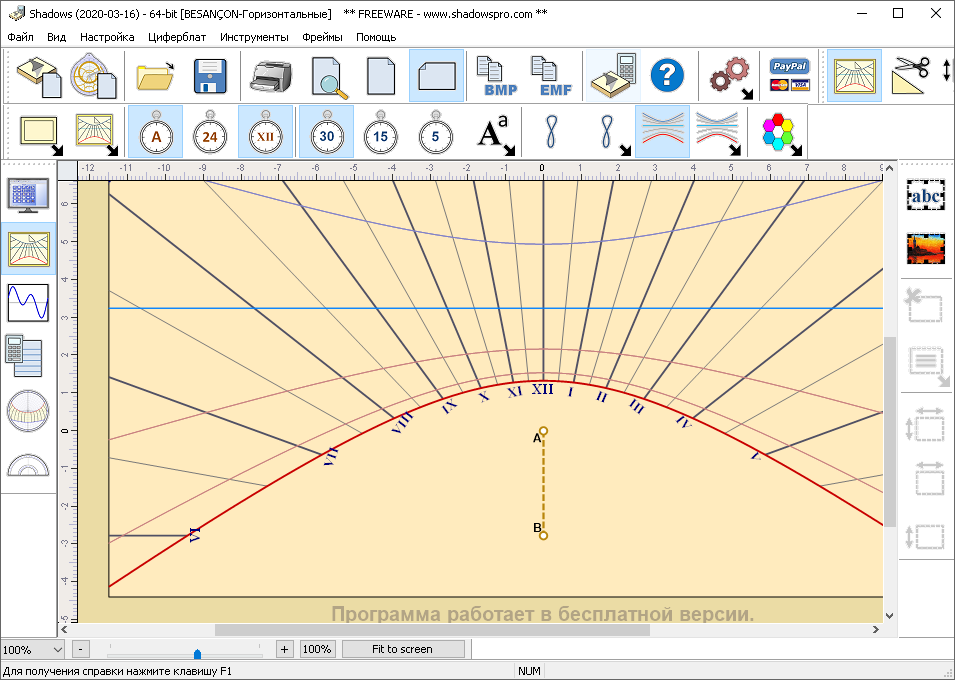Image resolution: width=955 pixels, height=680 pixels.
Task: Click the floppy disk save icon
Action: (x=210, y=76)
